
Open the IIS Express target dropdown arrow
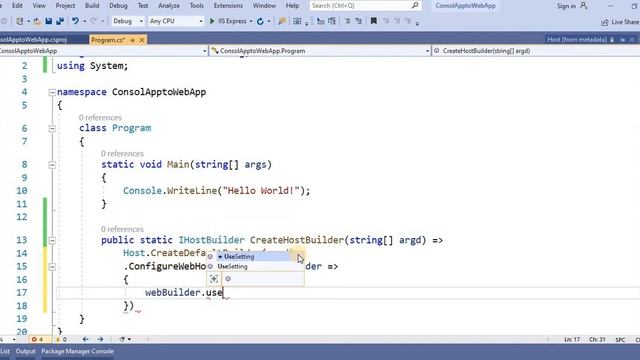[x=251, y=21]
